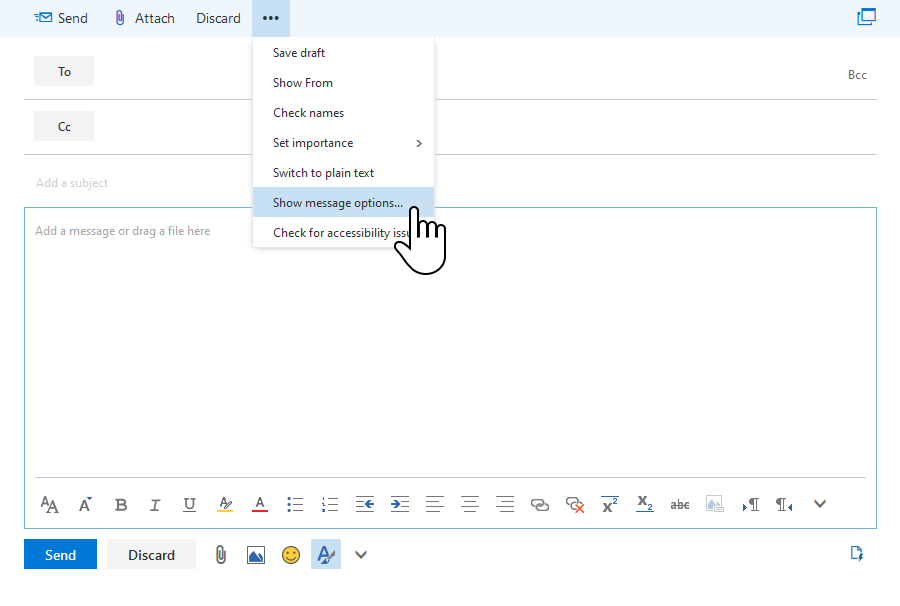Screen dimensions: 900x606
Task: Open the more options chevron beside formatting toggle
Action: click(x=361, y=554)
